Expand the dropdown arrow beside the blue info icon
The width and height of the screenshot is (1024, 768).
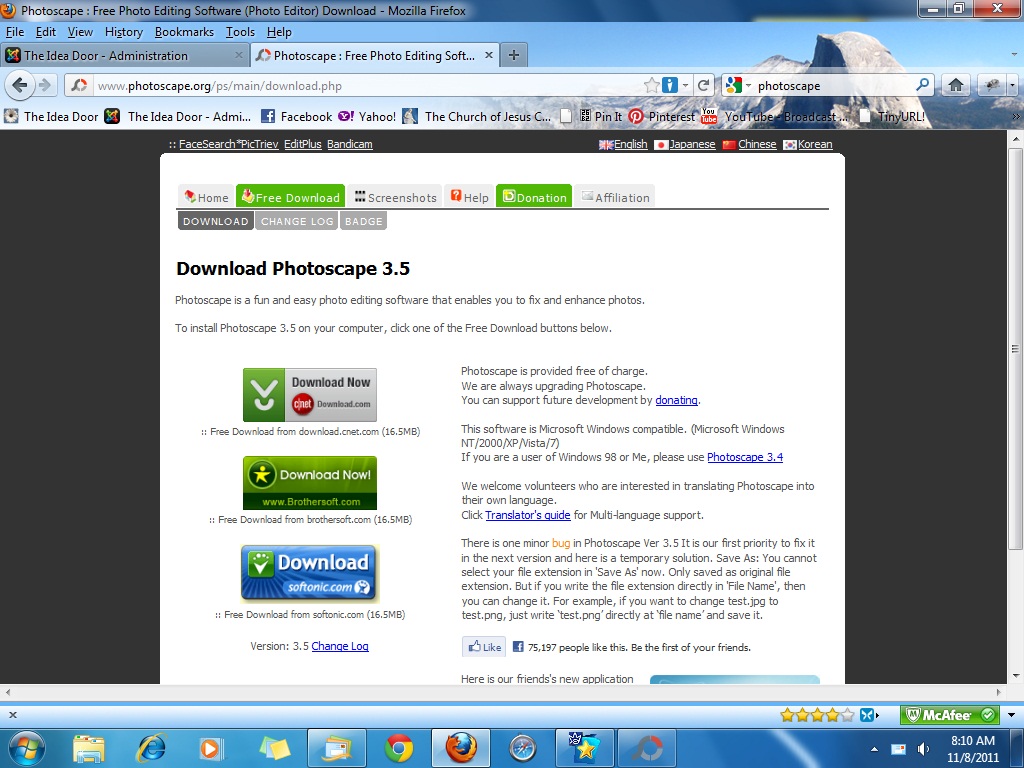685,86
